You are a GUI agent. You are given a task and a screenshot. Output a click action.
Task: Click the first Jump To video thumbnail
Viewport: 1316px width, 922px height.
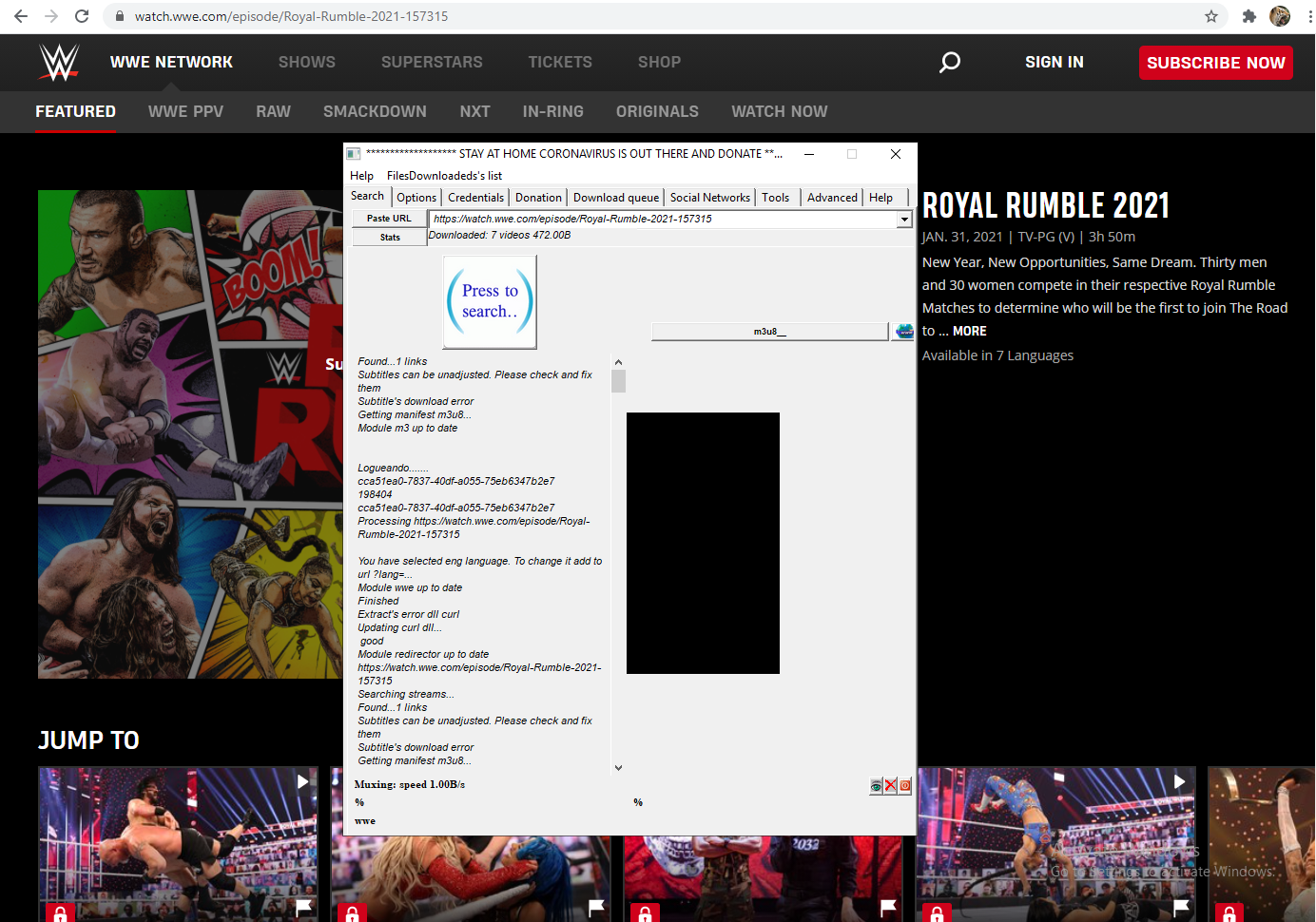click(x=178, y=844)
